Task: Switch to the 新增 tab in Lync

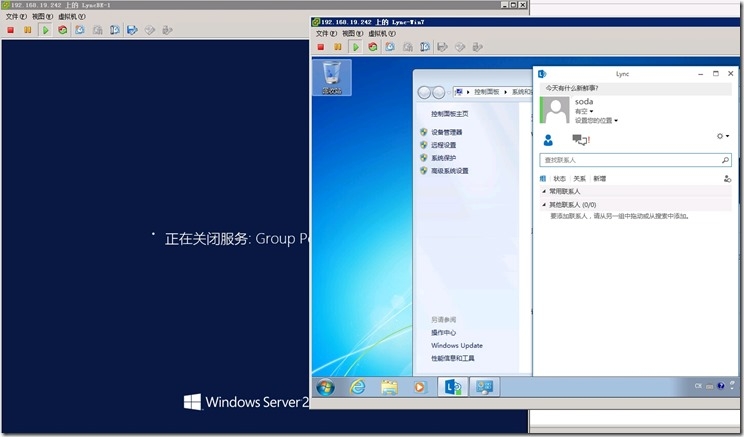Action: [x=599, y=179]
